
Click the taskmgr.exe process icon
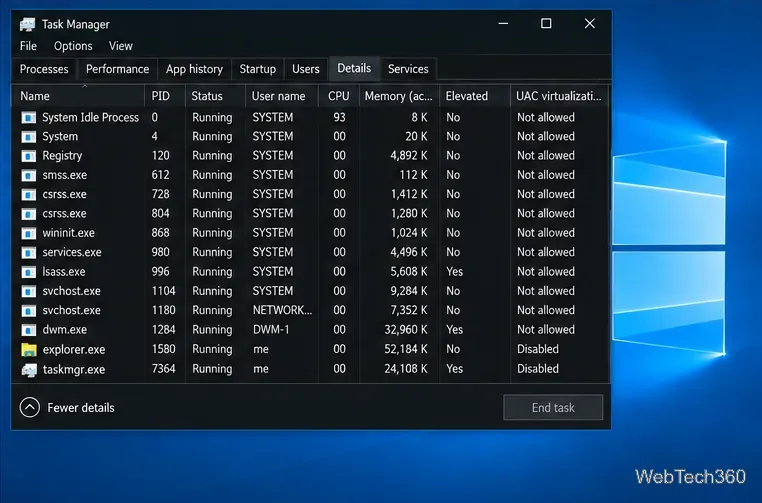click(29, 370)
